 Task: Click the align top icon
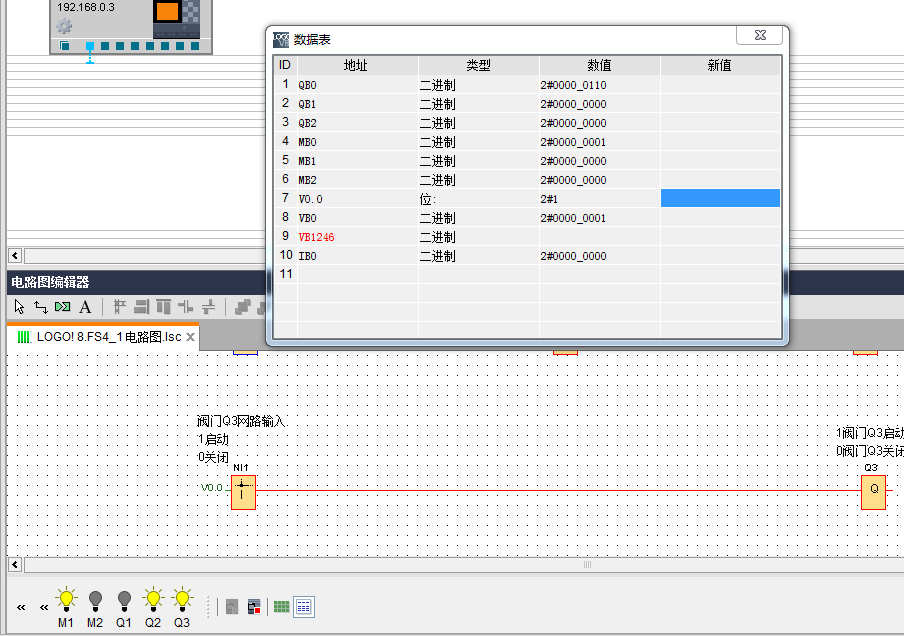164,307
